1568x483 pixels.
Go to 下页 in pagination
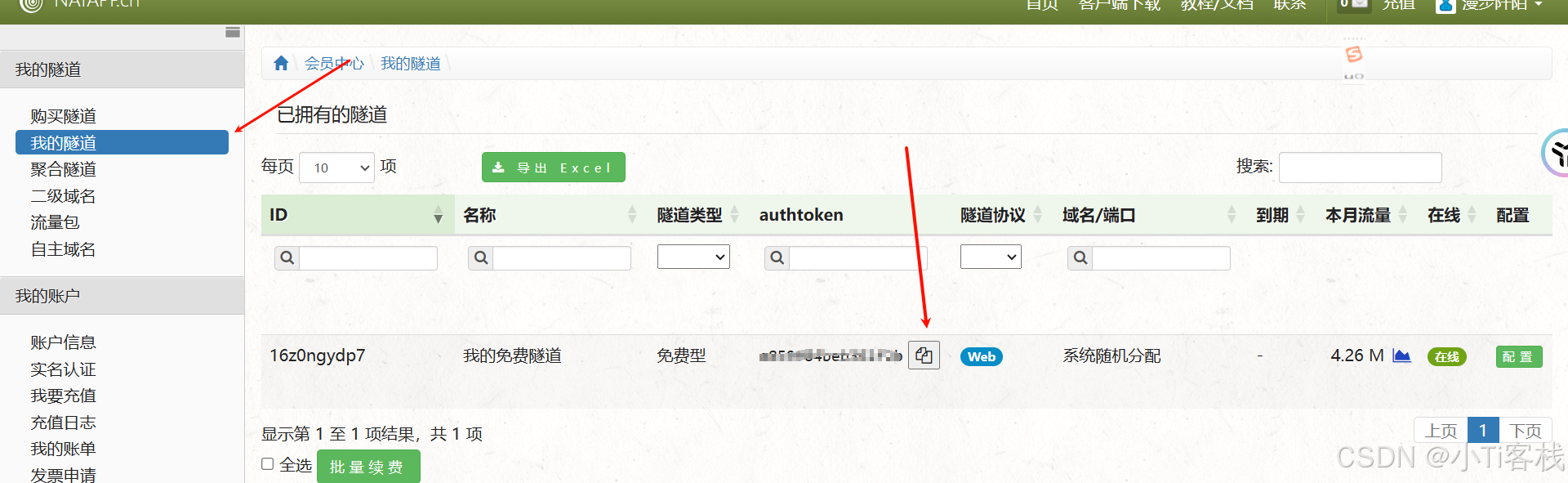pyautogui.click(x=1526, y=431)
